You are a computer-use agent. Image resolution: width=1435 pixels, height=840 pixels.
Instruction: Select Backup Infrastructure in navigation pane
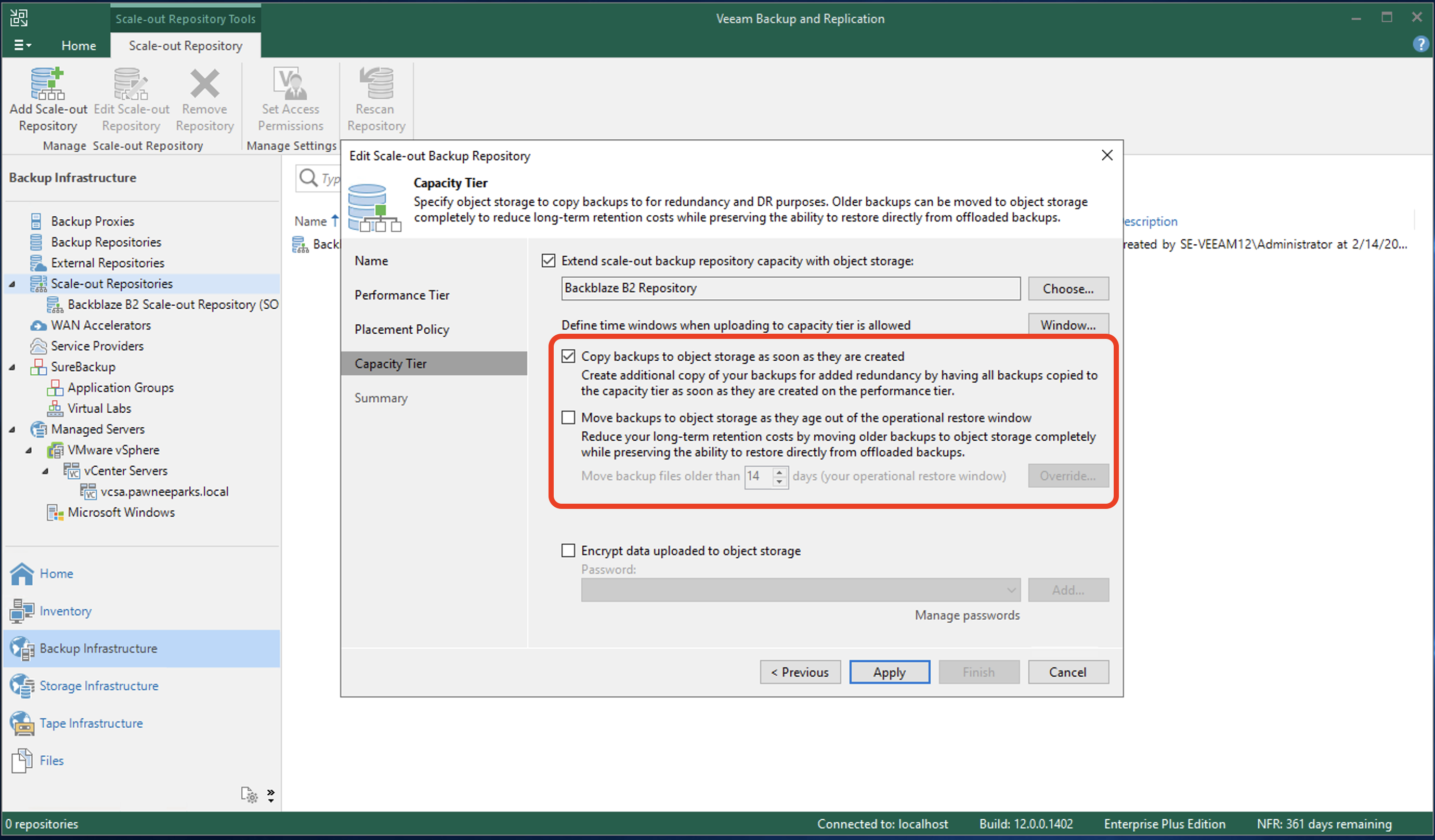[141, 649]
